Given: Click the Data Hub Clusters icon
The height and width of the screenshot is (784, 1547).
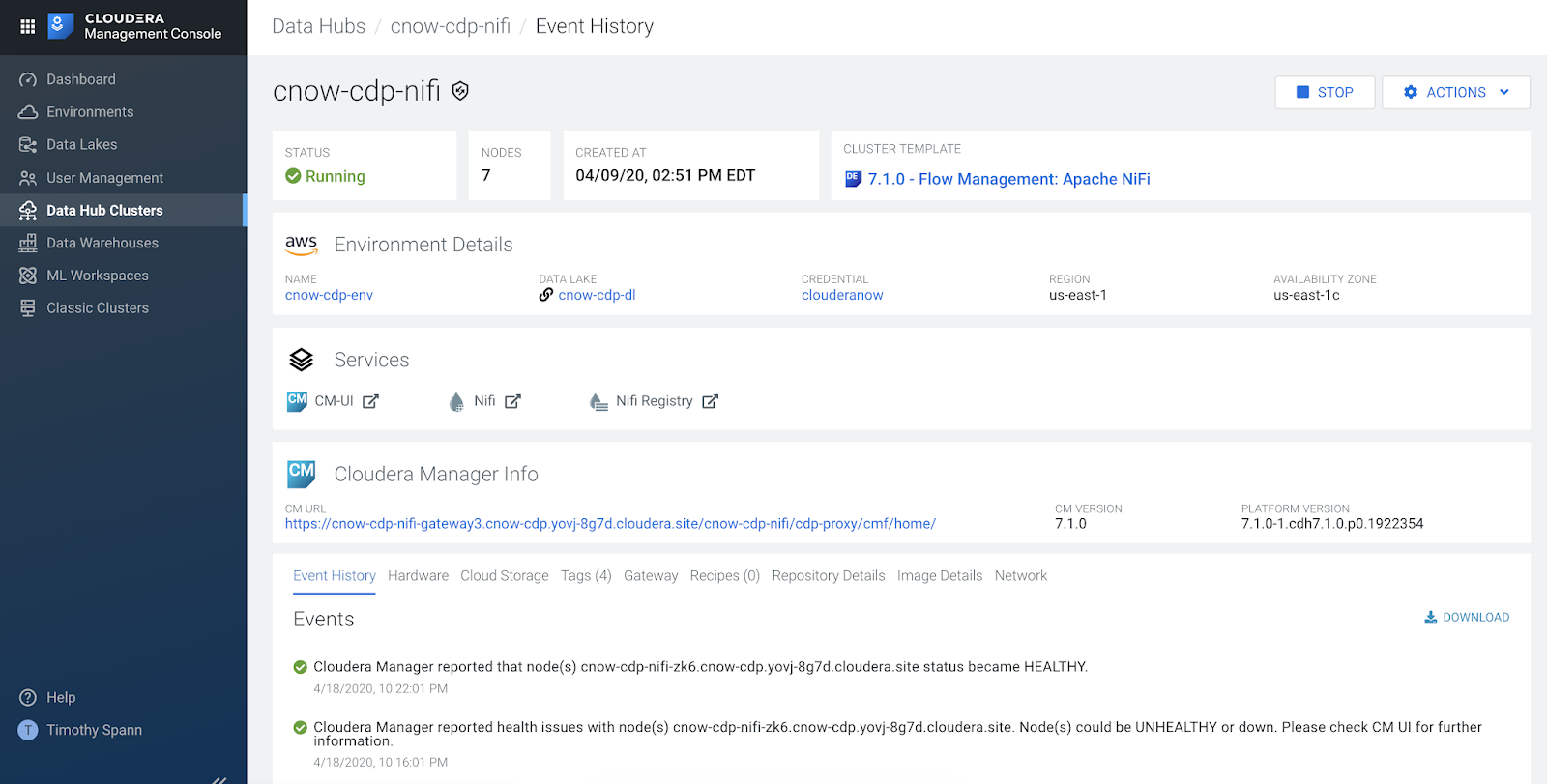Looking at the screenshot, I should pyautogui.click(x=28, y=210).
